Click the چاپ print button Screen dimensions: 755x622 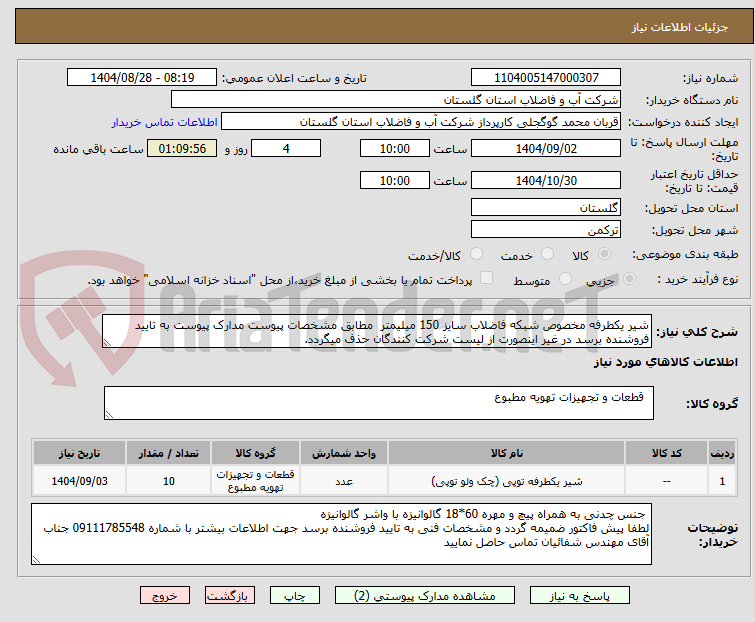pos(295,596)
